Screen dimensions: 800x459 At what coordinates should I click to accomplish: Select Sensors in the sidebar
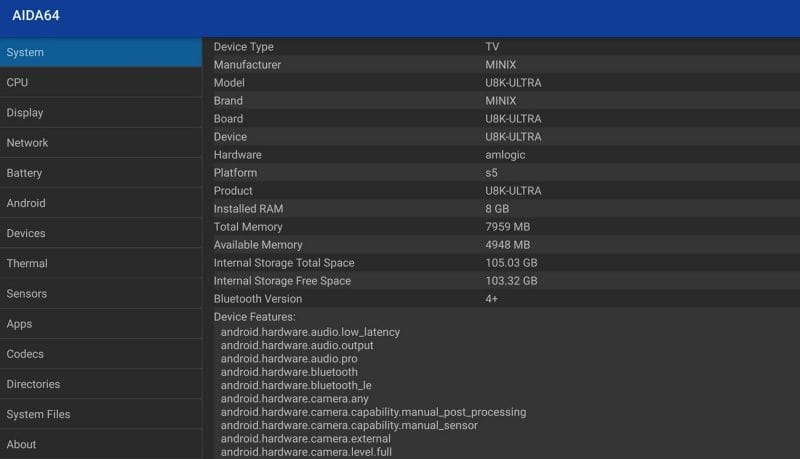click(x=100, y=294)
